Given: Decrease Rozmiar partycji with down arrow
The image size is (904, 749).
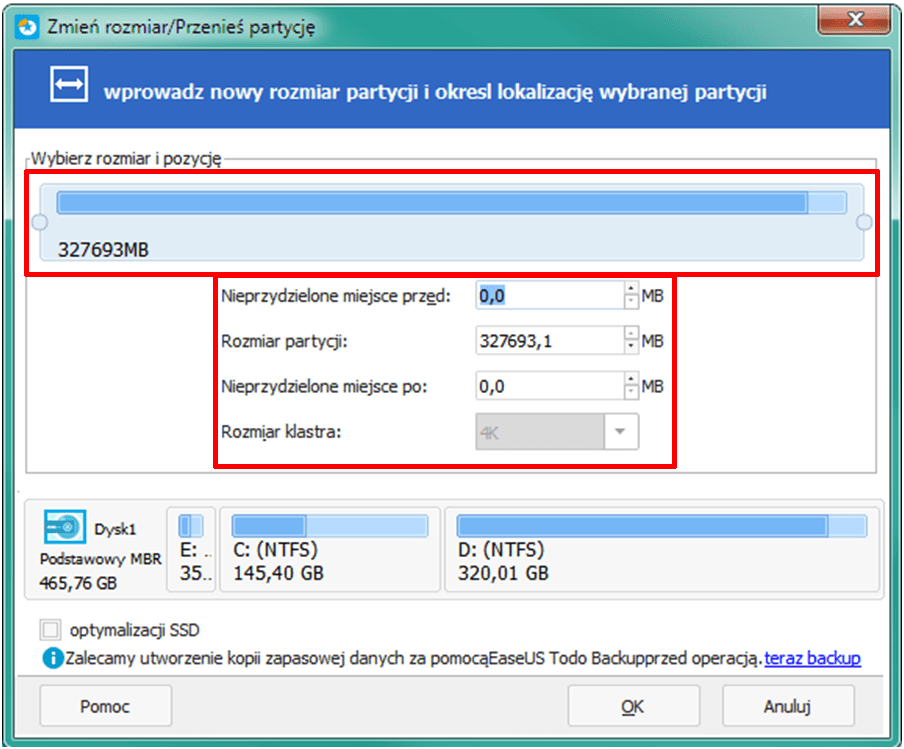Looking at the screenshot, I should 631,347.
